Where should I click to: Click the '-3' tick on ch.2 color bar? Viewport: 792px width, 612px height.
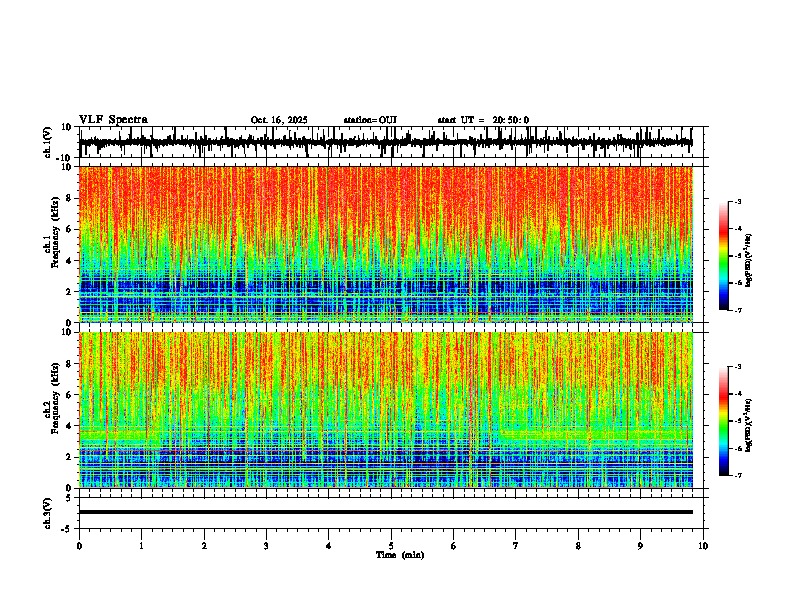tap(738, 367)
